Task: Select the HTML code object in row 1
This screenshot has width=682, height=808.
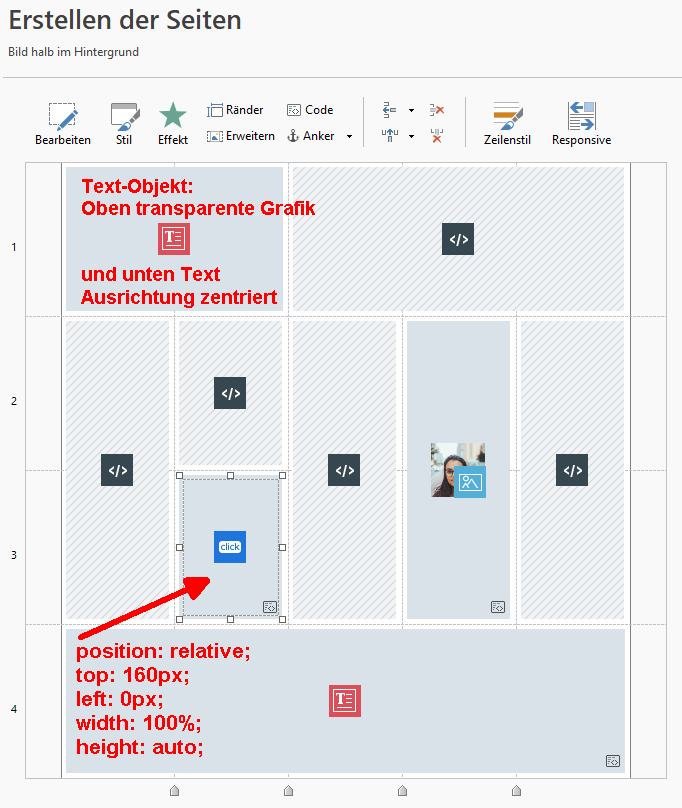Action: 458,239
